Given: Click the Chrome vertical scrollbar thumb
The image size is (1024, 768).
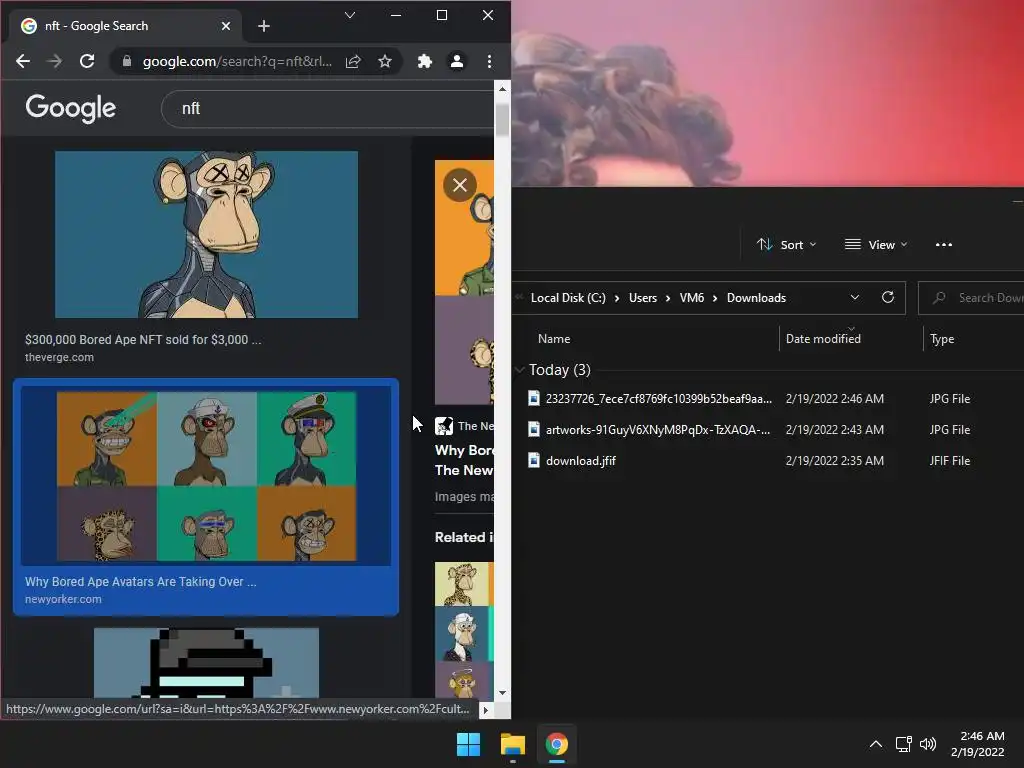Looking at the screenshot, I should click(502, 120).
